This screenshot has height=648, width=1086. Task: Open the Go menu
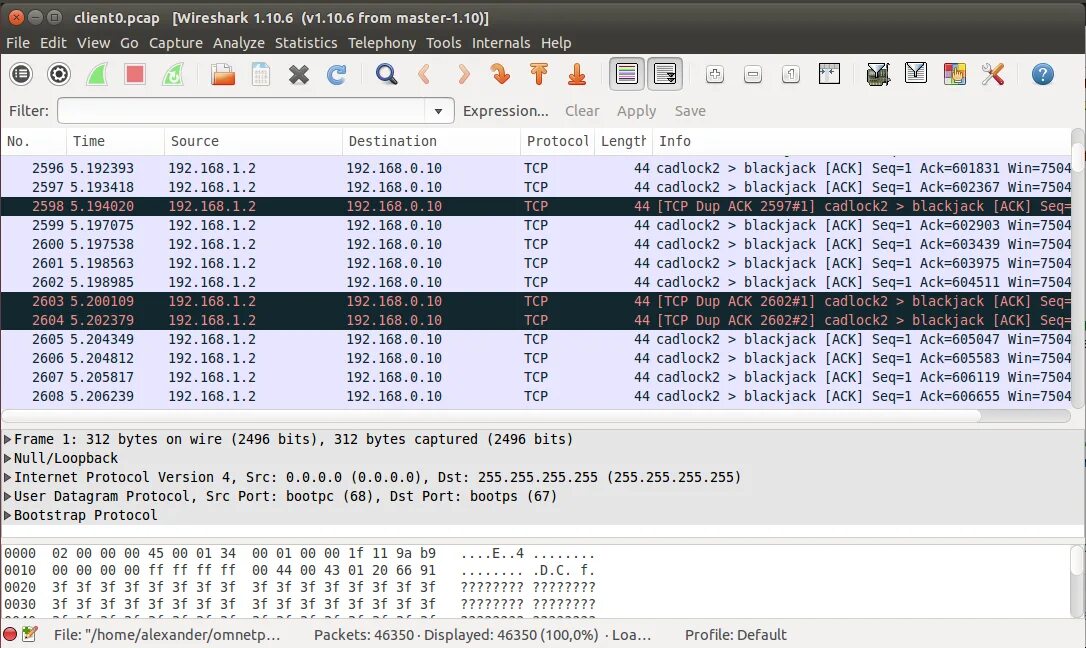(130, 43)
